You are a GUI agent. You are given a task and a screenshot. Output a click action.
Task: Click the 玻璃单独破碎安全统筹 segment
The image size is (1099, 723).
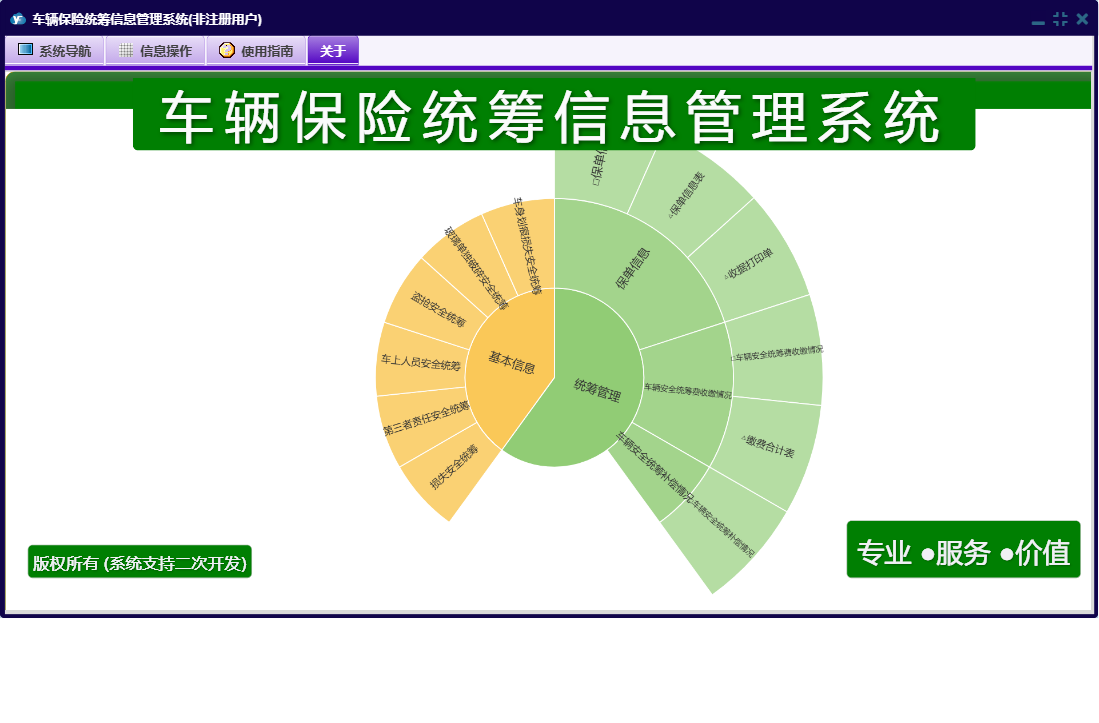(x=475, y=268)
